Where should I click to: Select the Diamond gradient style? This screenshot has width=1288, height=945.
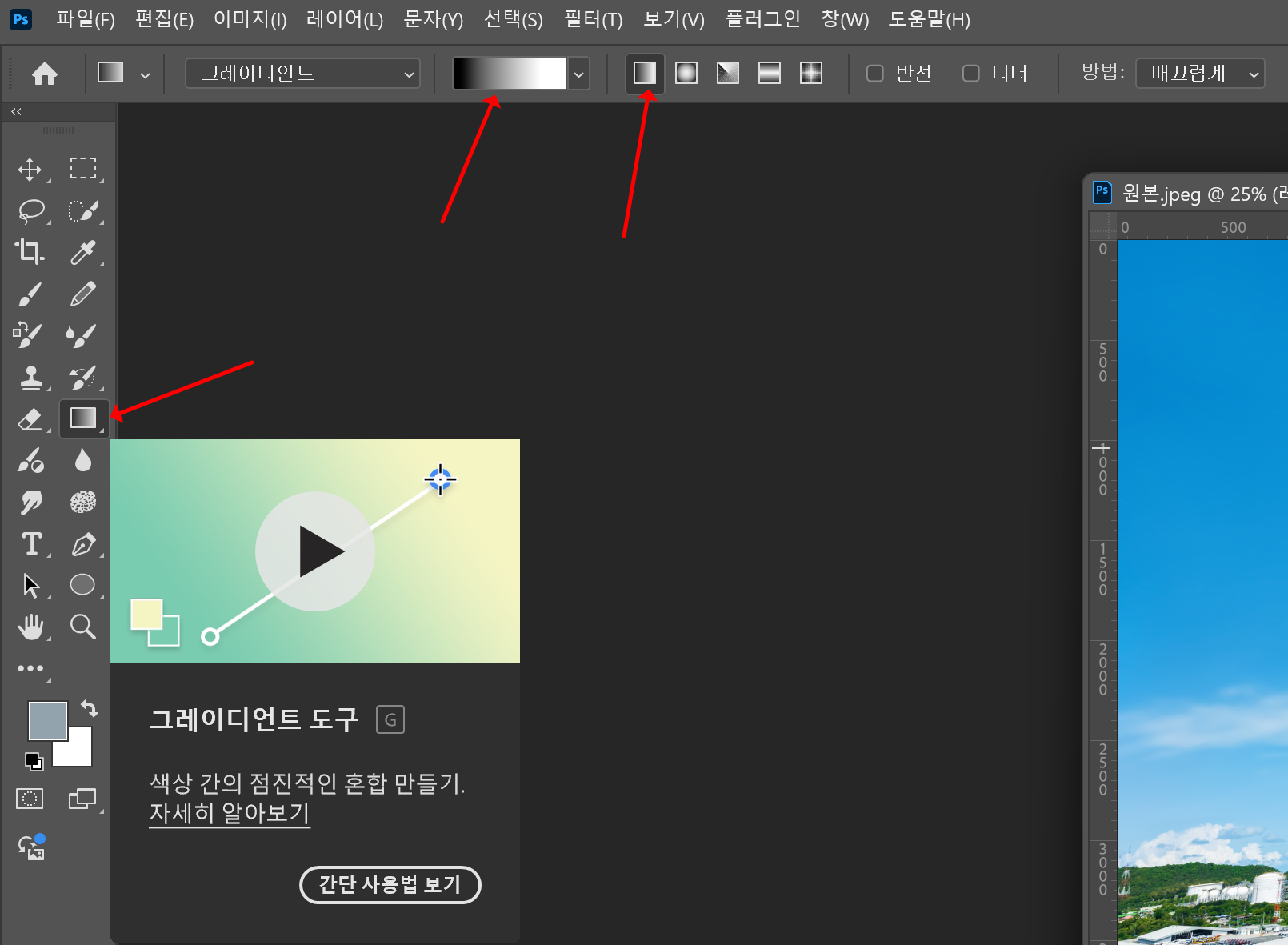click(810, 73)
